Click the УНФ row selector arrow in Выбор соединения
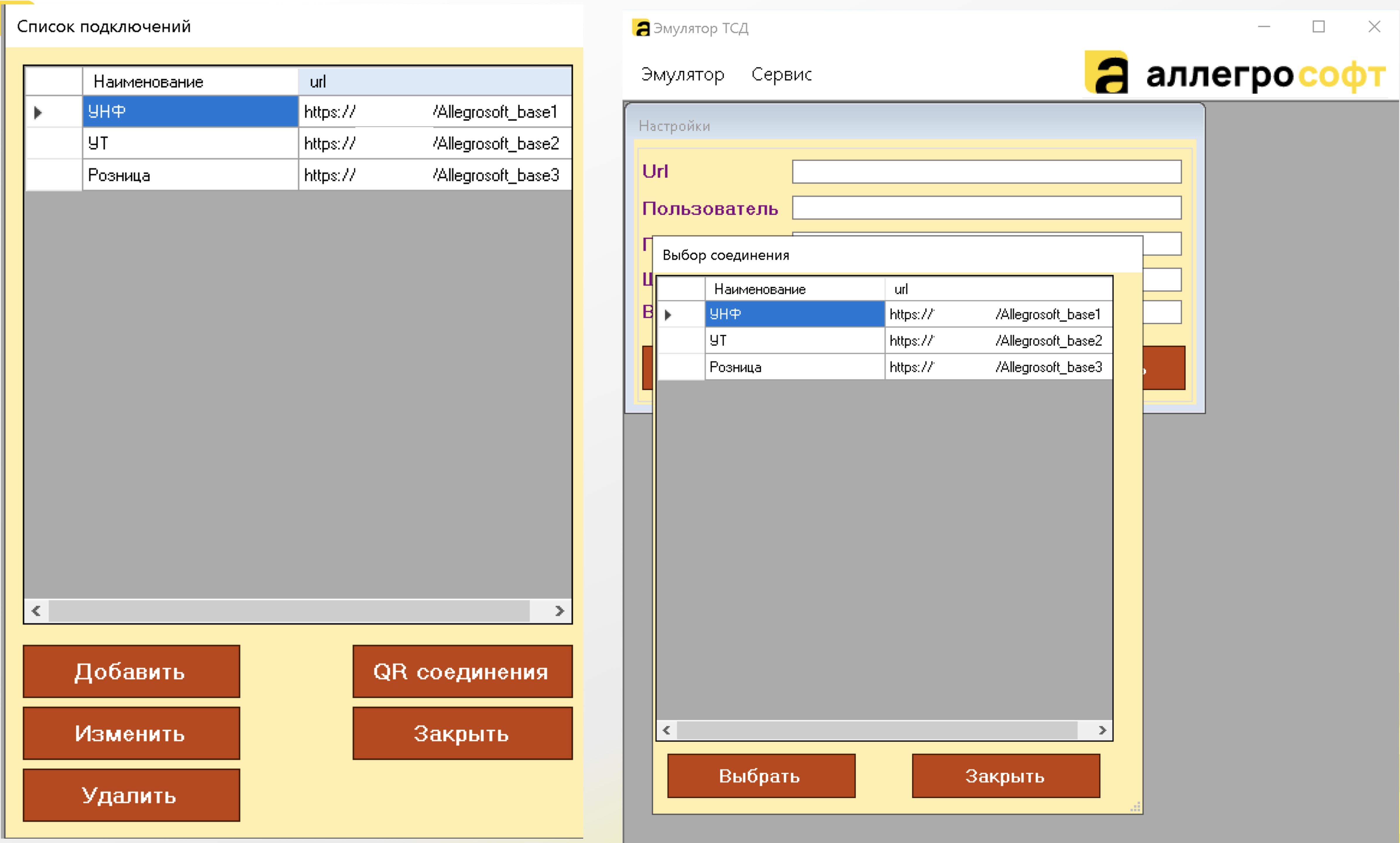The width and height of the screenshot is (1400, 843). [x=668, y=314]
